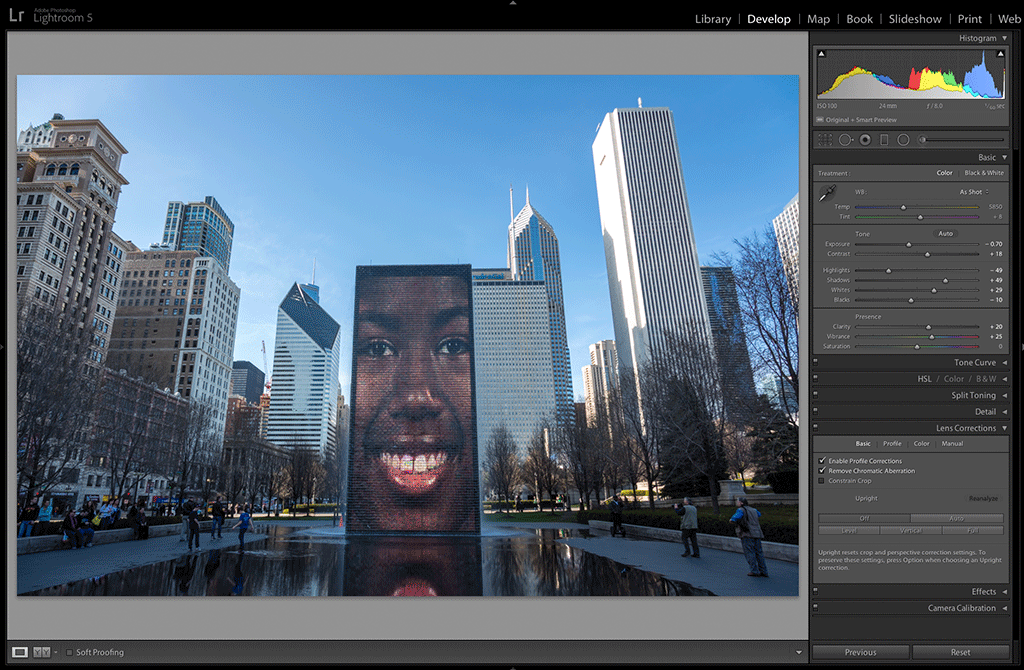1024x670 pixels.
Task: Expand the Detail panel
Action: (x=1004, y=412)
